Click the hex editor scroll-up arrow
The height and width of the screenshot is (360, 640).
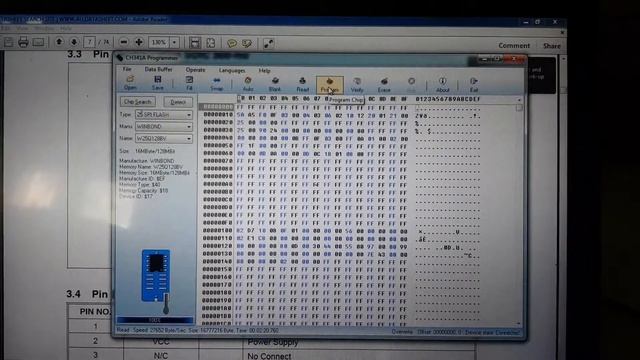tap(519, 100)
